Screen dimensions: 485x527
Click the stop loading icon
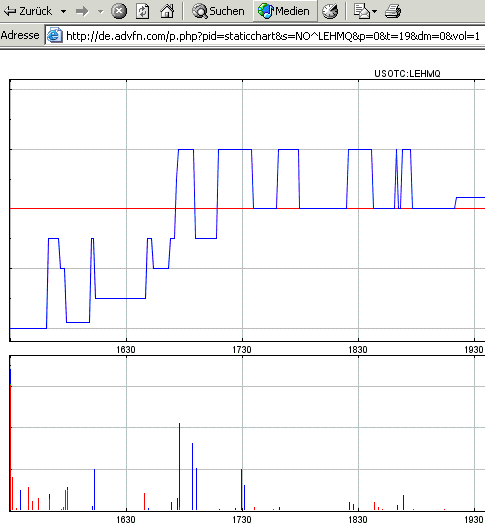(x=119, y=11)
